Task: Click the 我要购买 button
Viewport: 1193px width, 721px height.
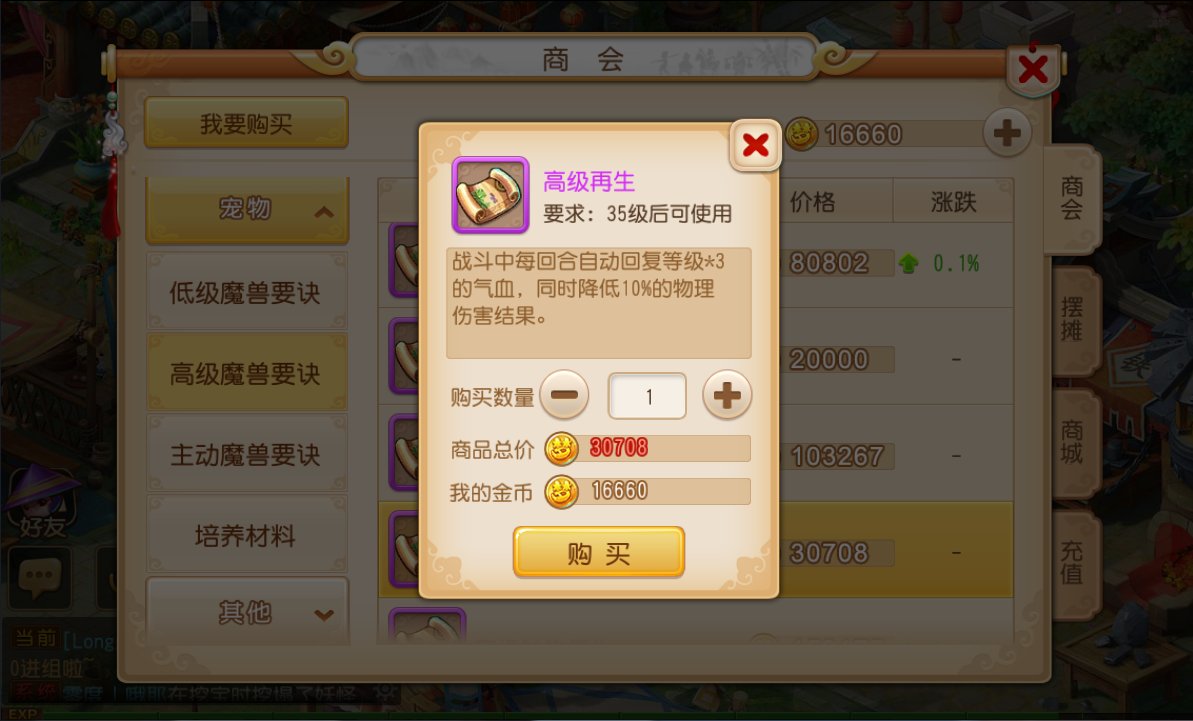Action: (x=247, y=122)
